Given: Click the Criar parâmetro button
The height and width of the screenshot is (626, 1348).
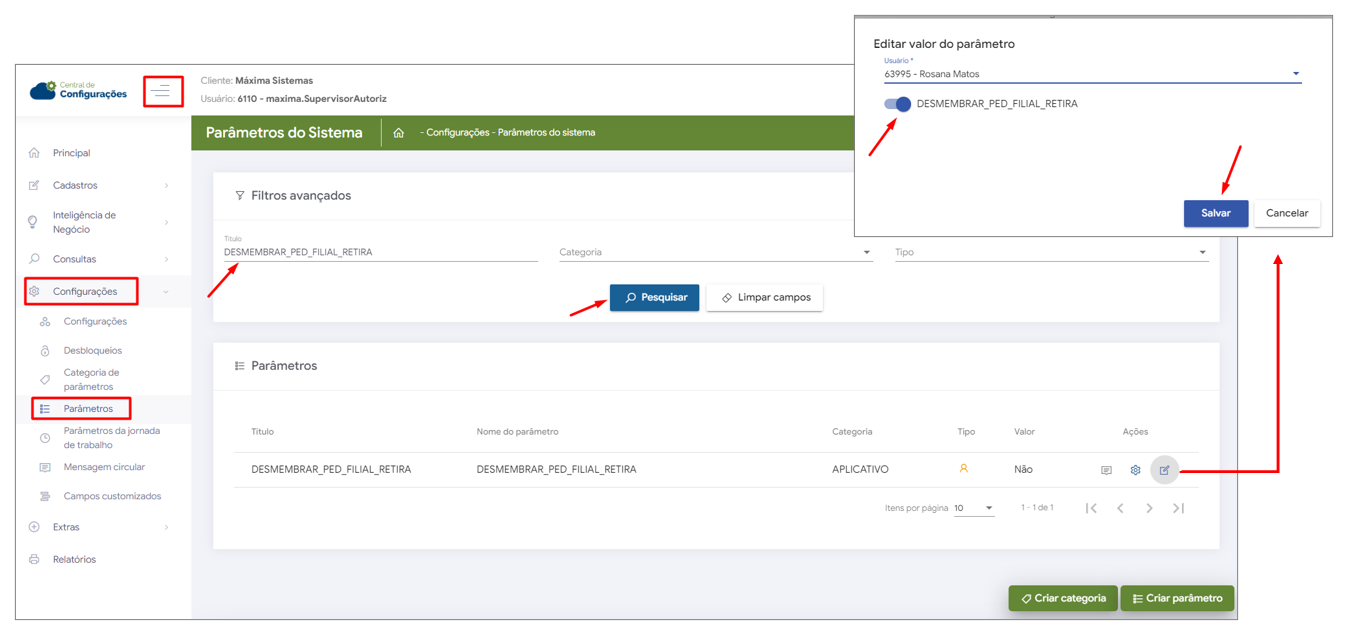Looking at the screenshot, I should click(1177, 599).
